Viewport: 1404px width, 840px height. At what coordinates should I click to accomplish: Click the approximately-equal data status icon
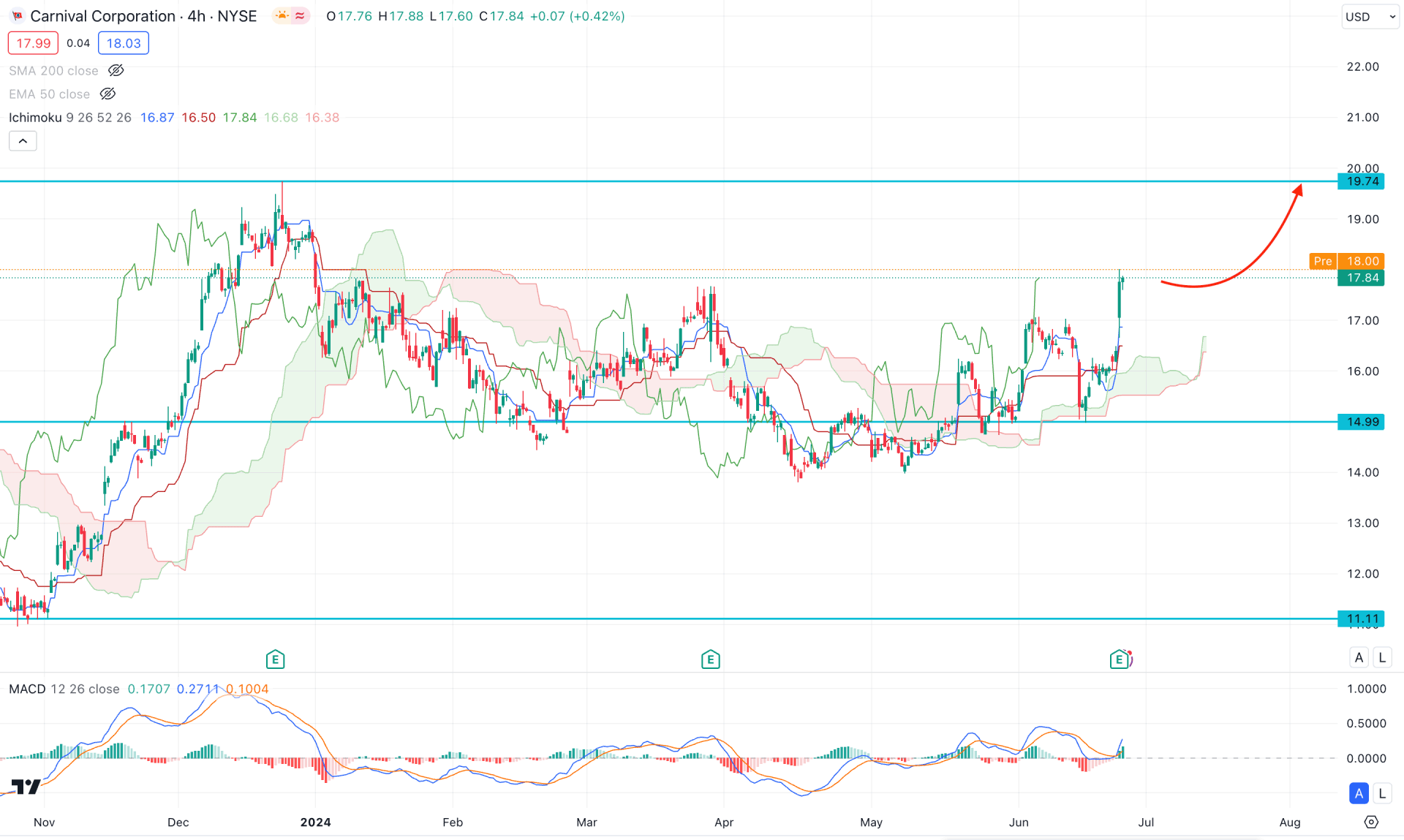pos(300,16)
